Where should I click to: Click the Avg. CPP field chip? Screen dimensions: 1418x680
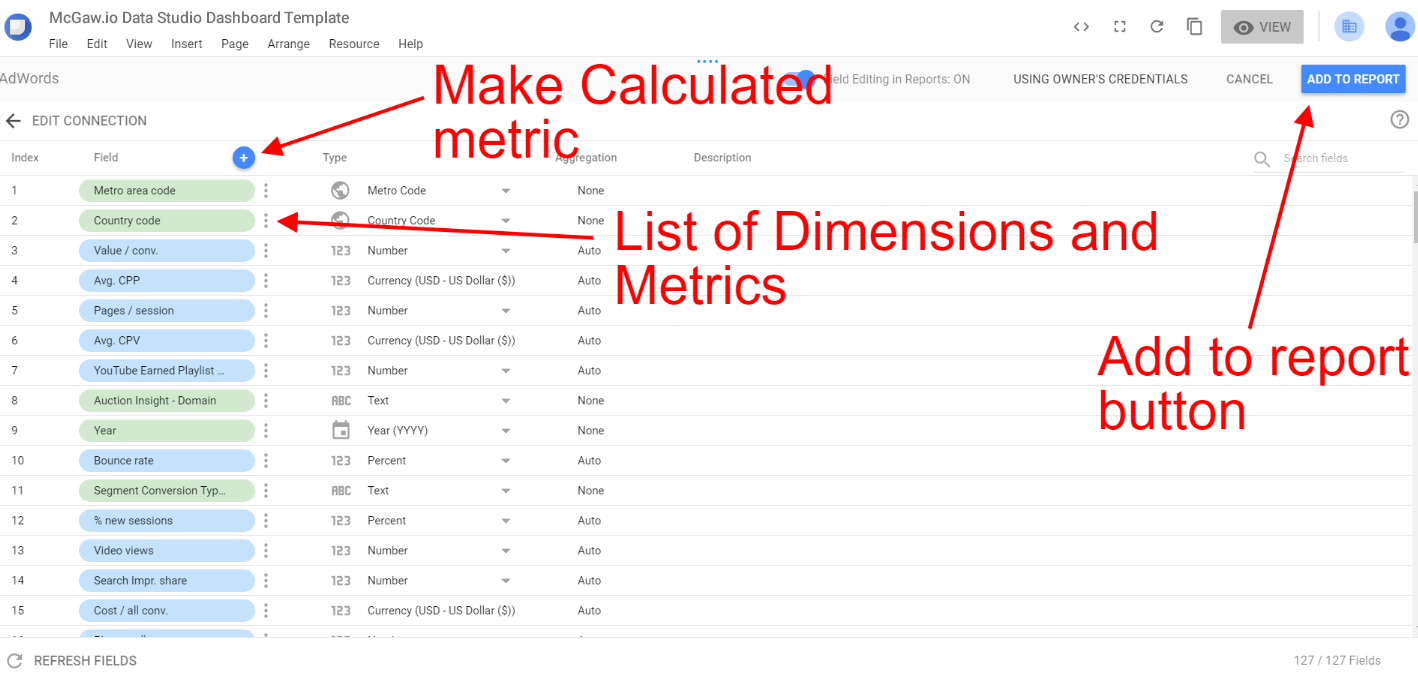click(167, 280)
